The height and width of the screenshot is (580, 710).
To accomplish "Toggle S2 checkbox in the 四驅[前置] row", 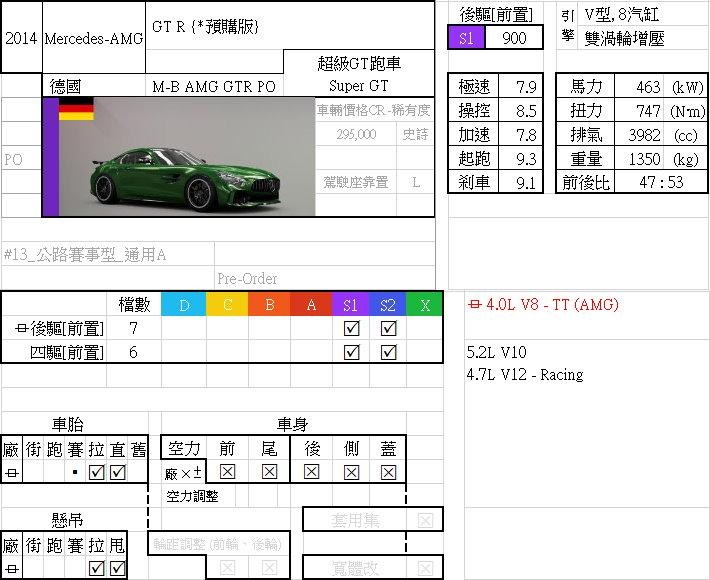I will (388, 352).
